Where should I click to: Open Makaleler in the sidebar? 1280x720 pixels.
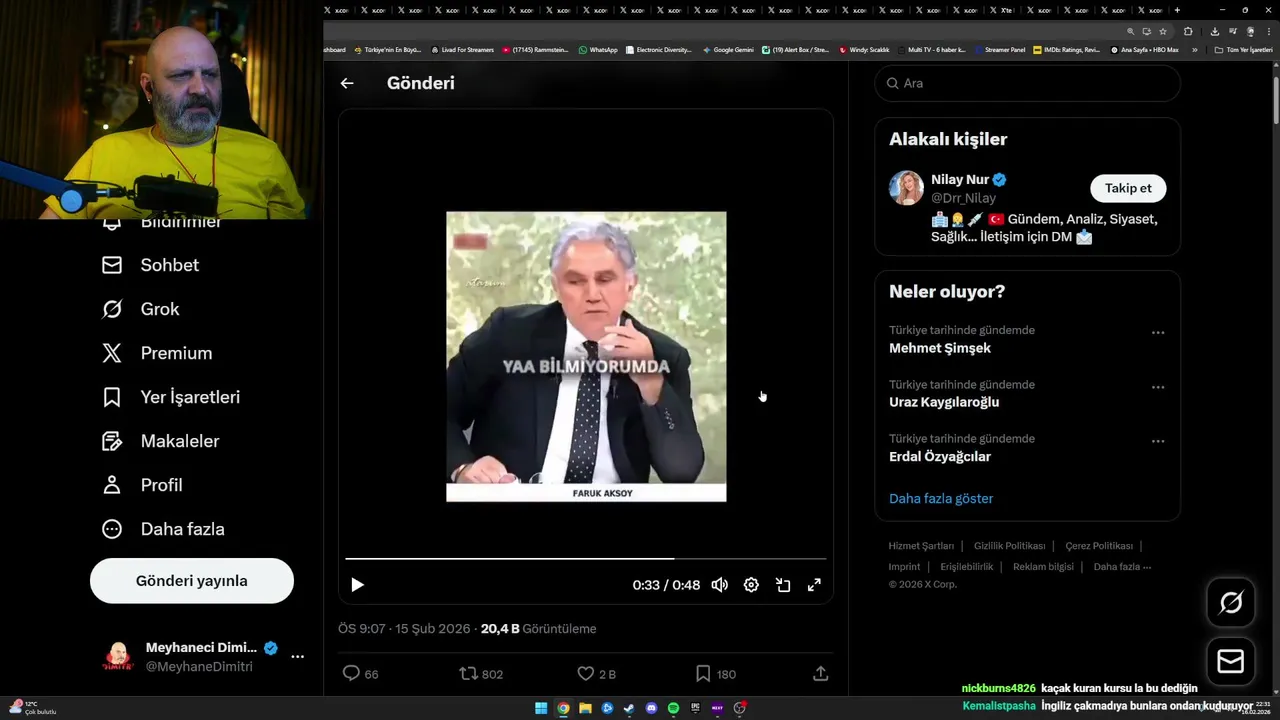[x=160, y=441]
